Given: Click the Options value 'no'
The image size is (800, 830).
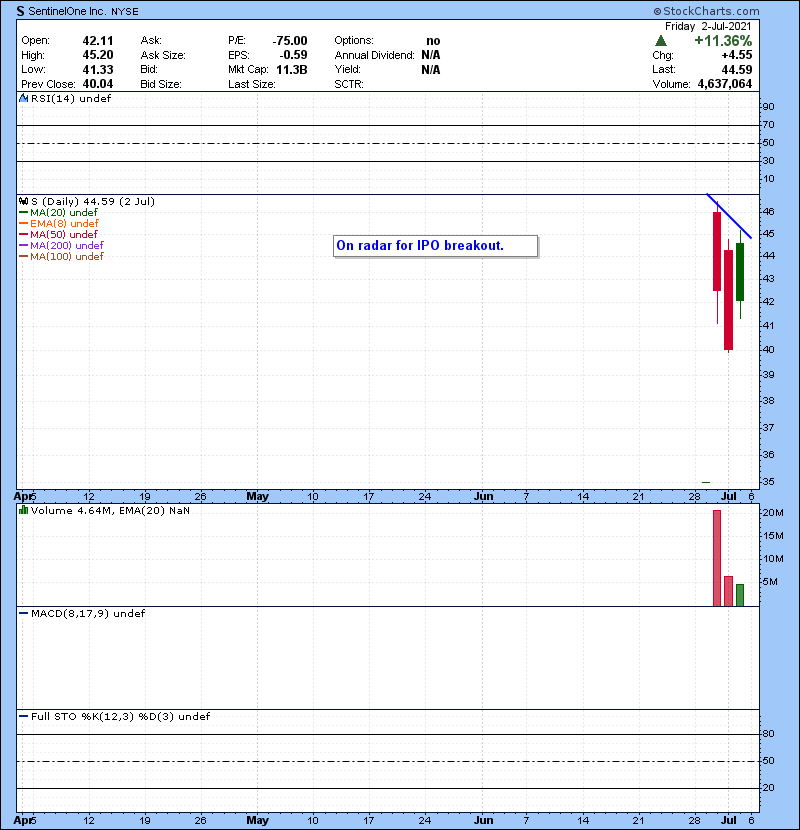Looking at the screenshot, I should (433, 41).
